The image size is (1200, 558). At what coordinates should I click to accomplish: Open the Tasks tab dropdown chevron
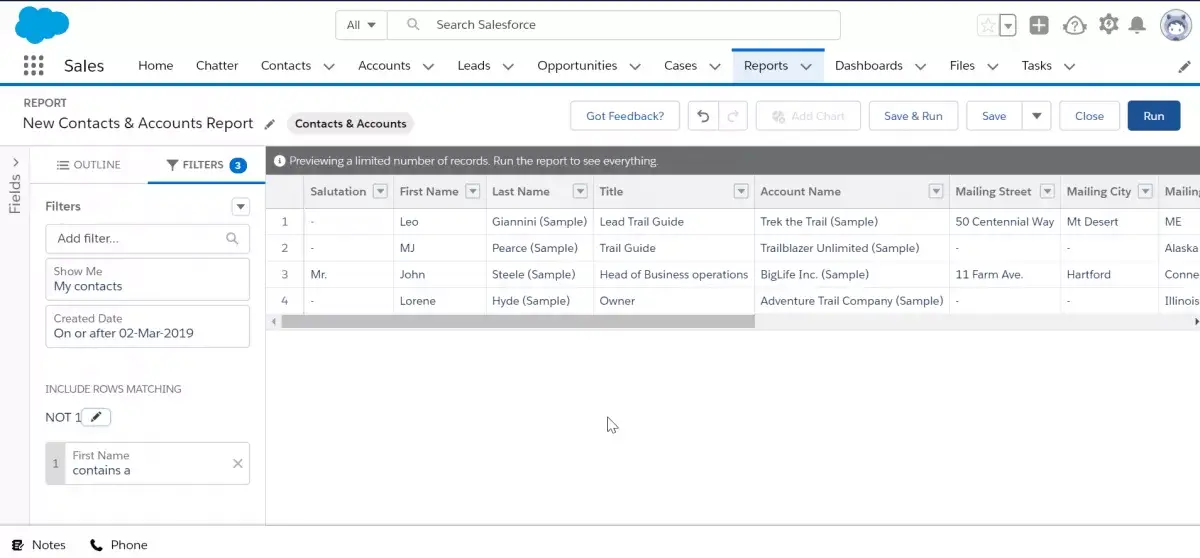tap(1069, 67)
